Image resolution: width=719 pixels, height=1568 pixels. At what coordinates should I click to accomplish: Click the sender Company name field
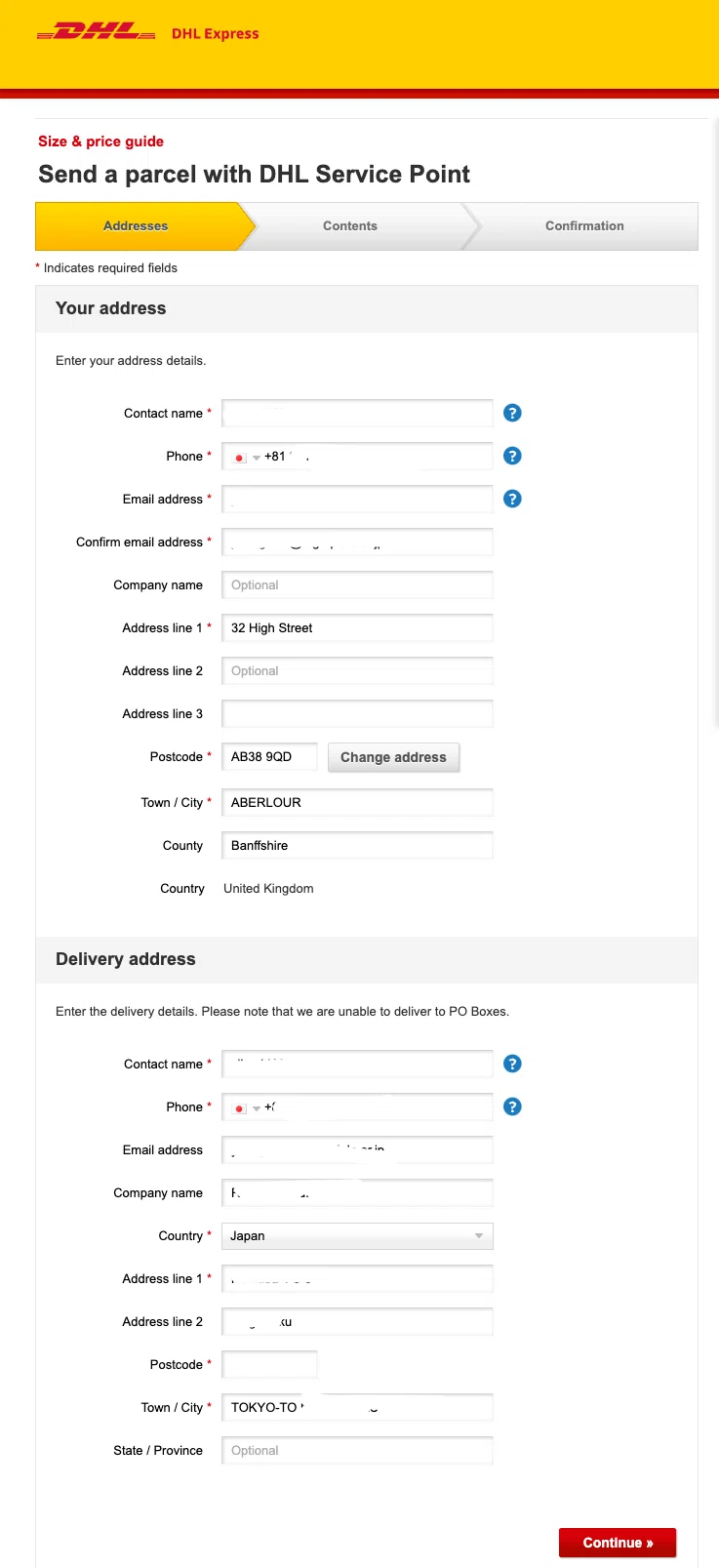pyautogui.click(x=357, y=584)
